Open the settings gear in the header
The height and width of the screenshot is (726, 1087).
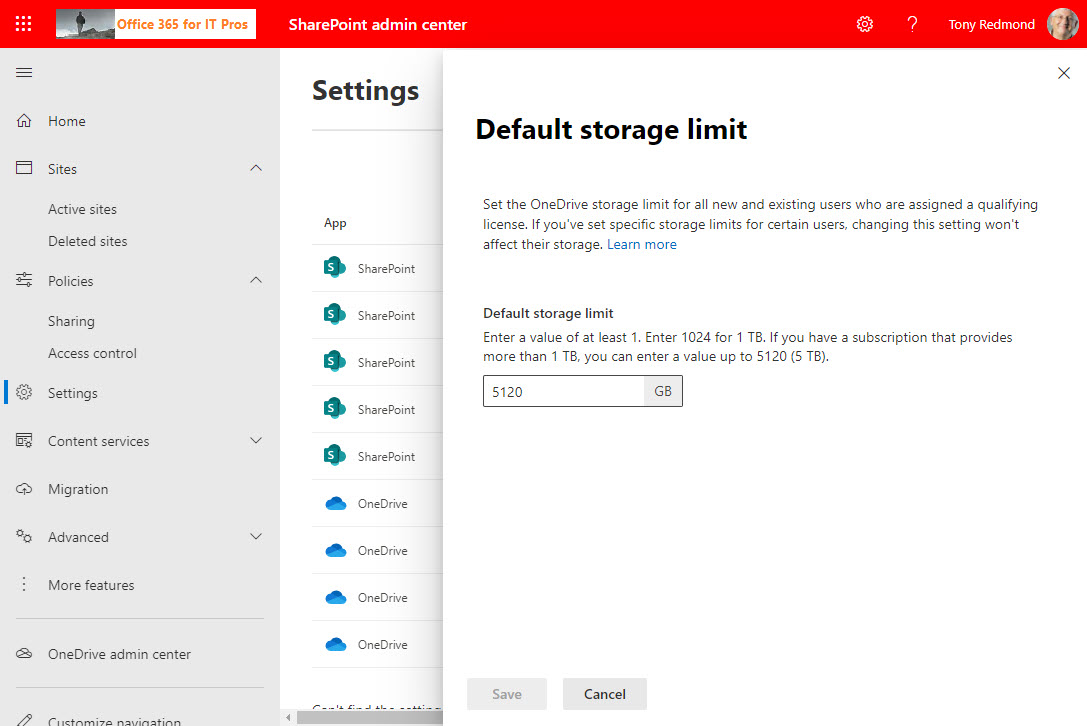864,24
